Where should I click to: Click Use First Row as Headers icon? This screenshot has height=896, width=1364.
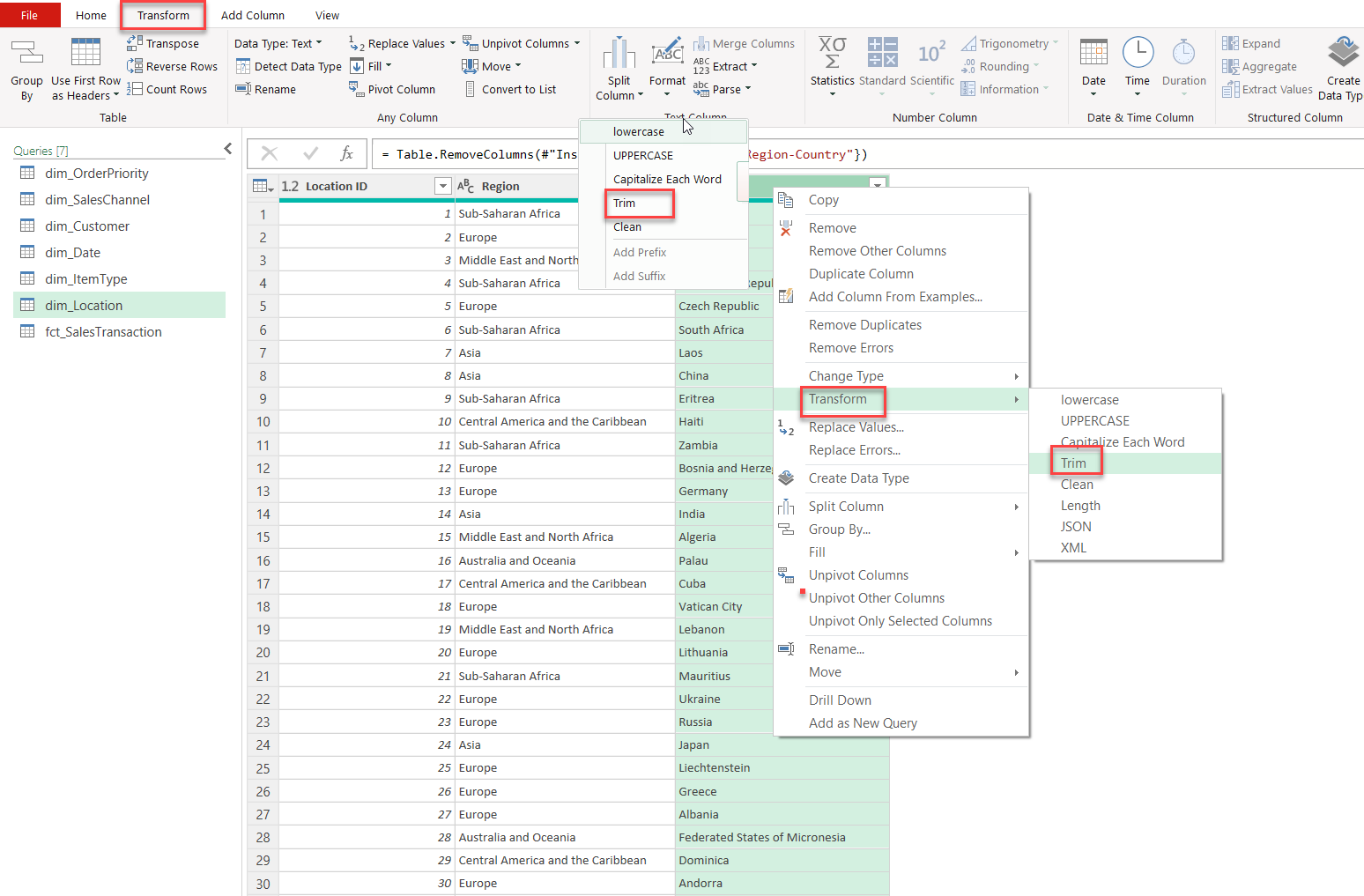[x=85, y=53]
